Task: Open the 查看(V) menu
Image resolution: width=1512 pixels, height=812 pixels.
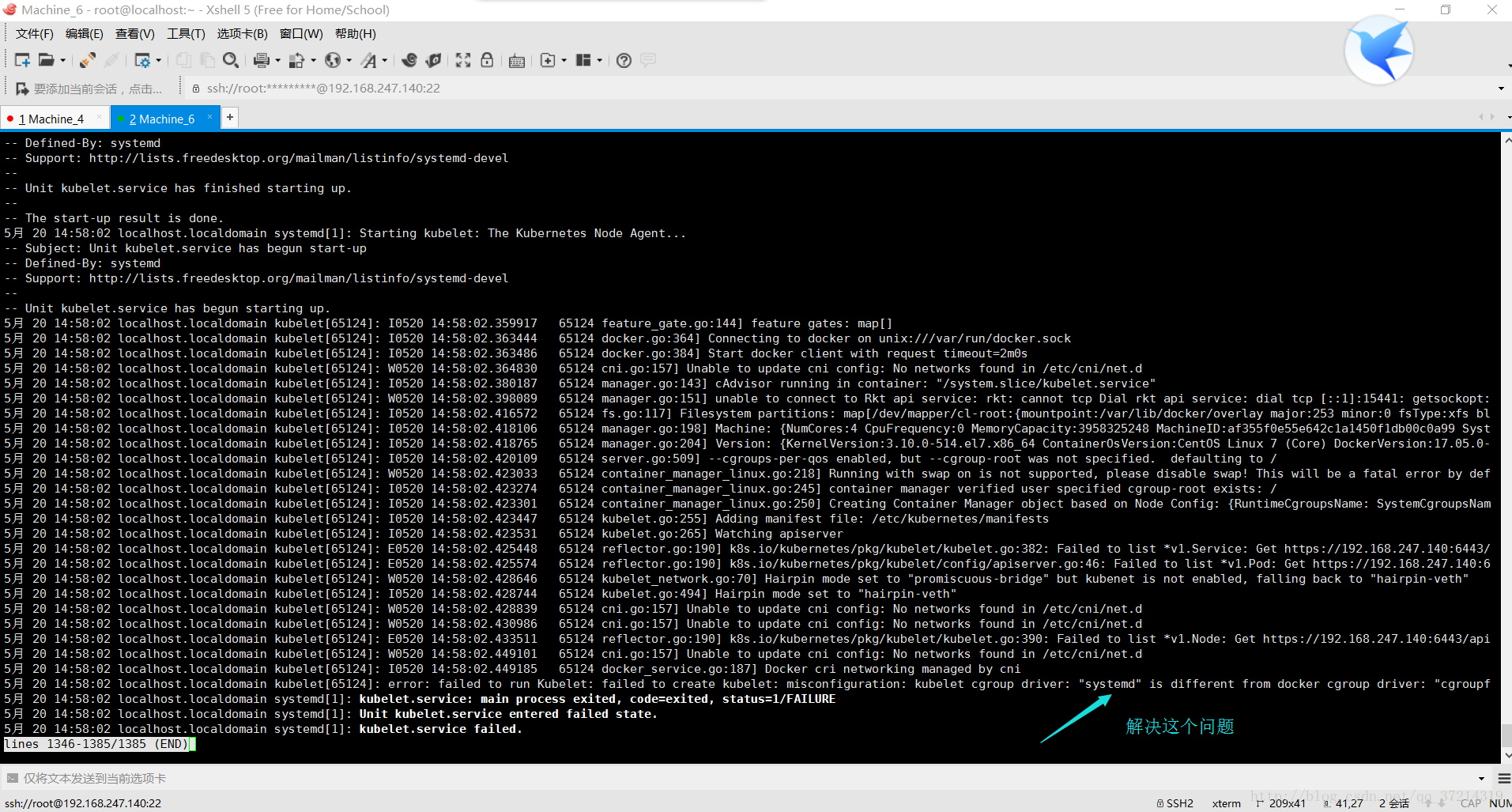Action: point(135,34)
